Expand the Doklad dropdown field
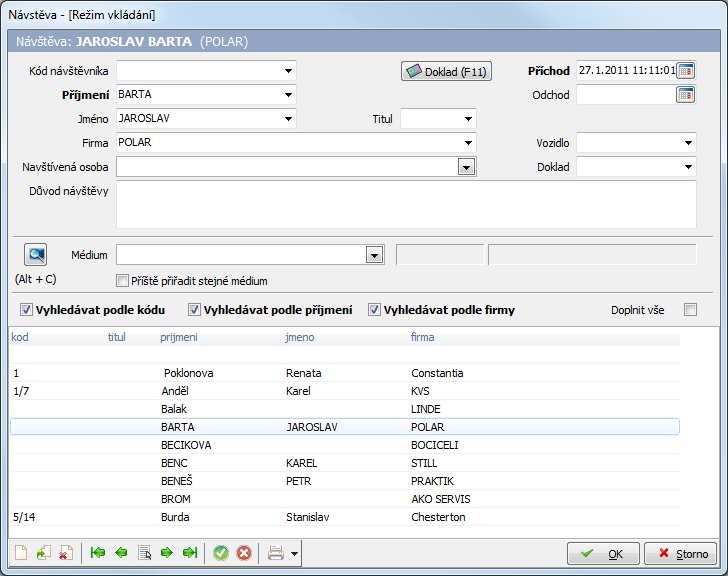This screenshot has height=576, width=728. (x=689, y=167)
